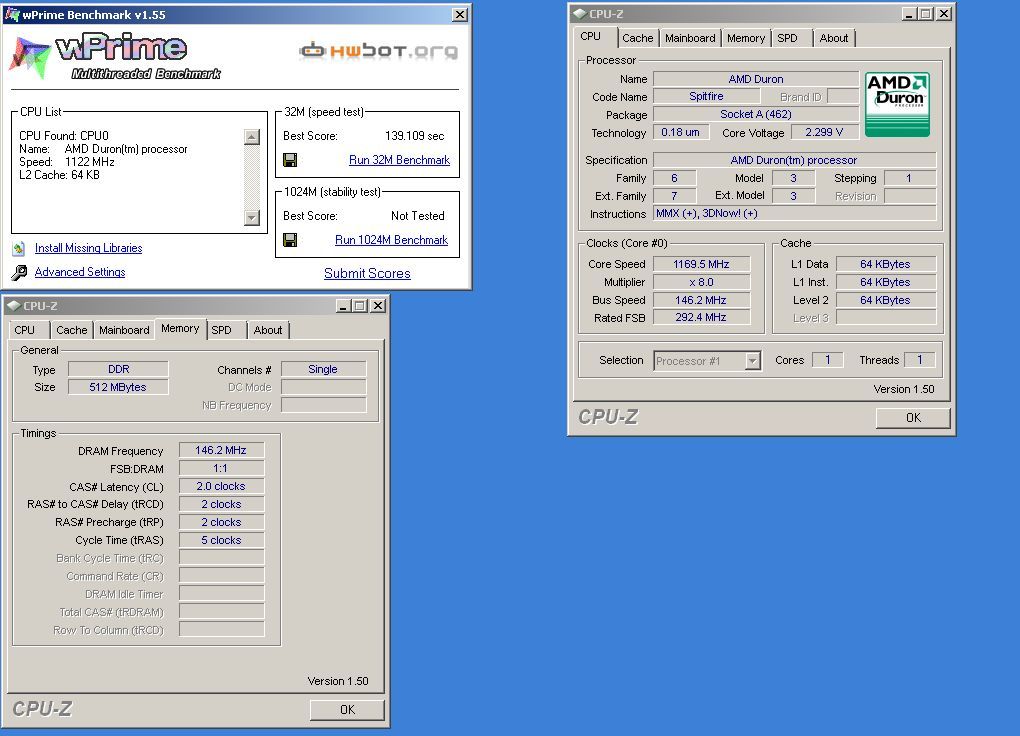Image resolution: width=1020 pixels, height=736 pixels.
Task: Click the CPU-Z memory window title icon
Action: 14,306
